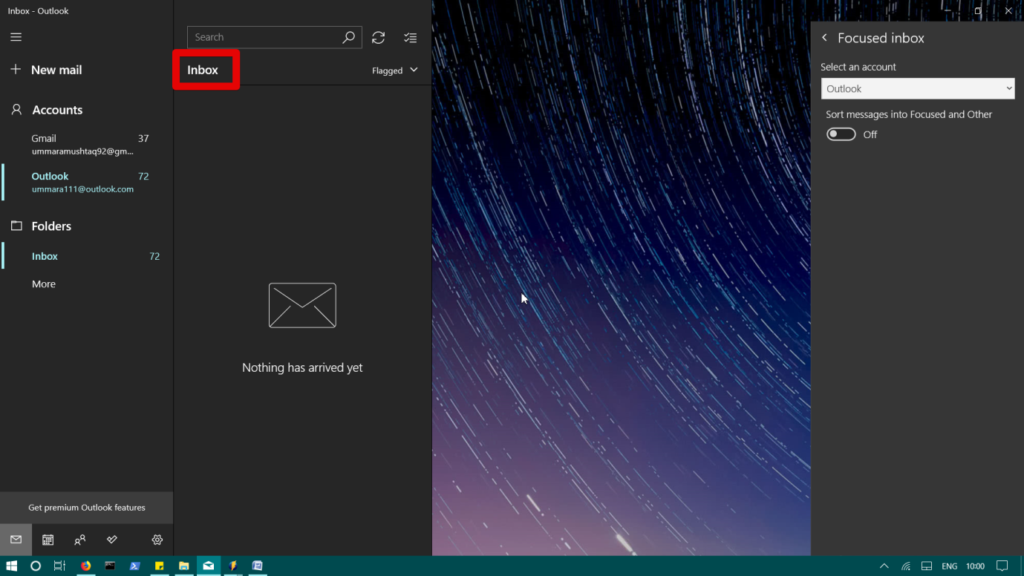Click More under Folders
Screen dimensions: 1024x576
[44, 284]
